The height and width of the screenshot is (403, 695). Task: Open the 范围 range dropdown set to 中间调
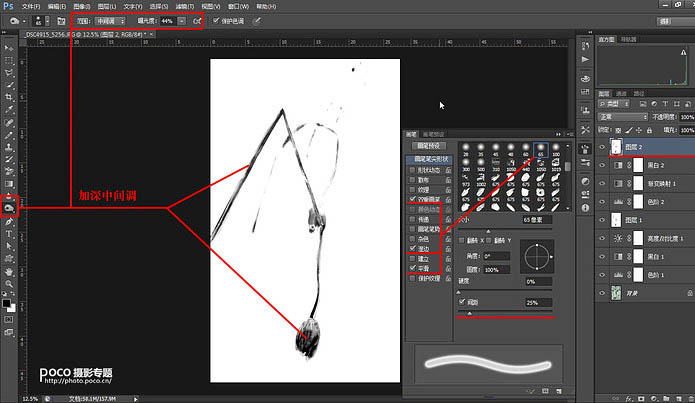pyautogui.click(x=110, y=21)
